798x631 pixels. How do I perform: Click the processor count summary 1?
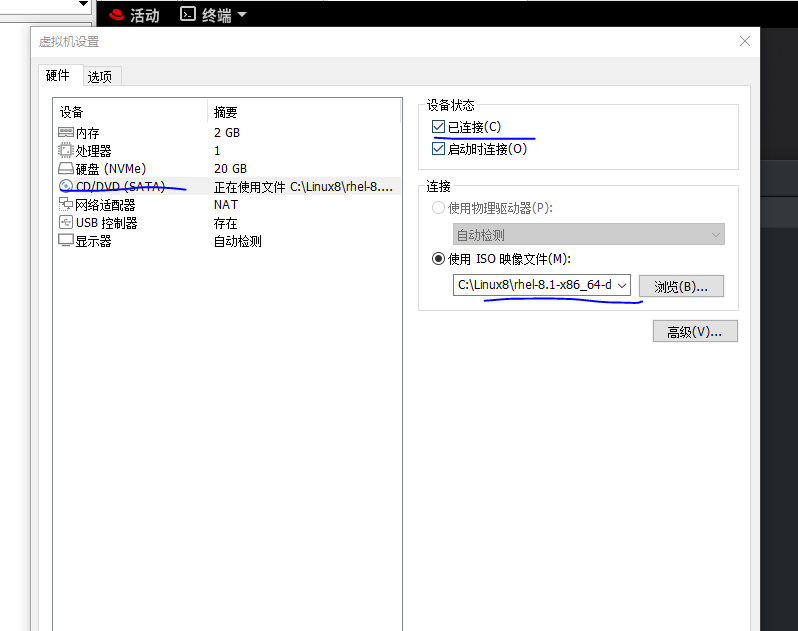(x=217, y=151)
